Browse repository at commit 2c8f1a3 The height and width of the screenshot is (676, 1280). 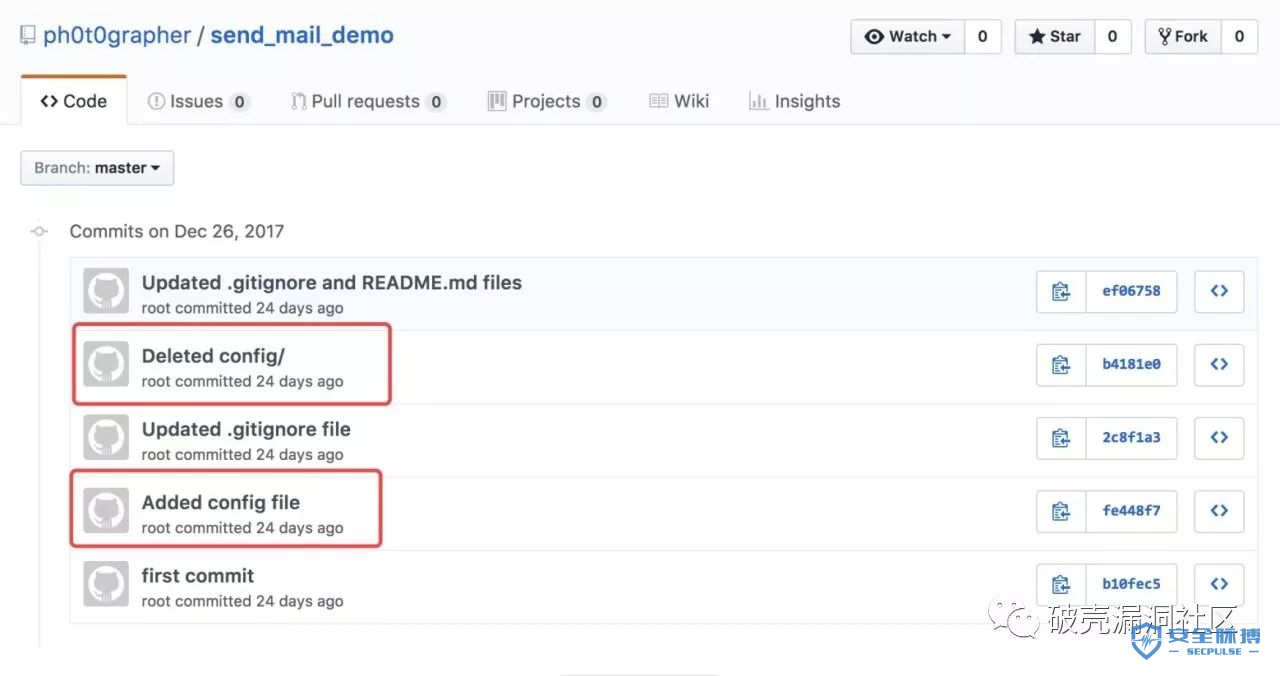tap(1219, 438)
